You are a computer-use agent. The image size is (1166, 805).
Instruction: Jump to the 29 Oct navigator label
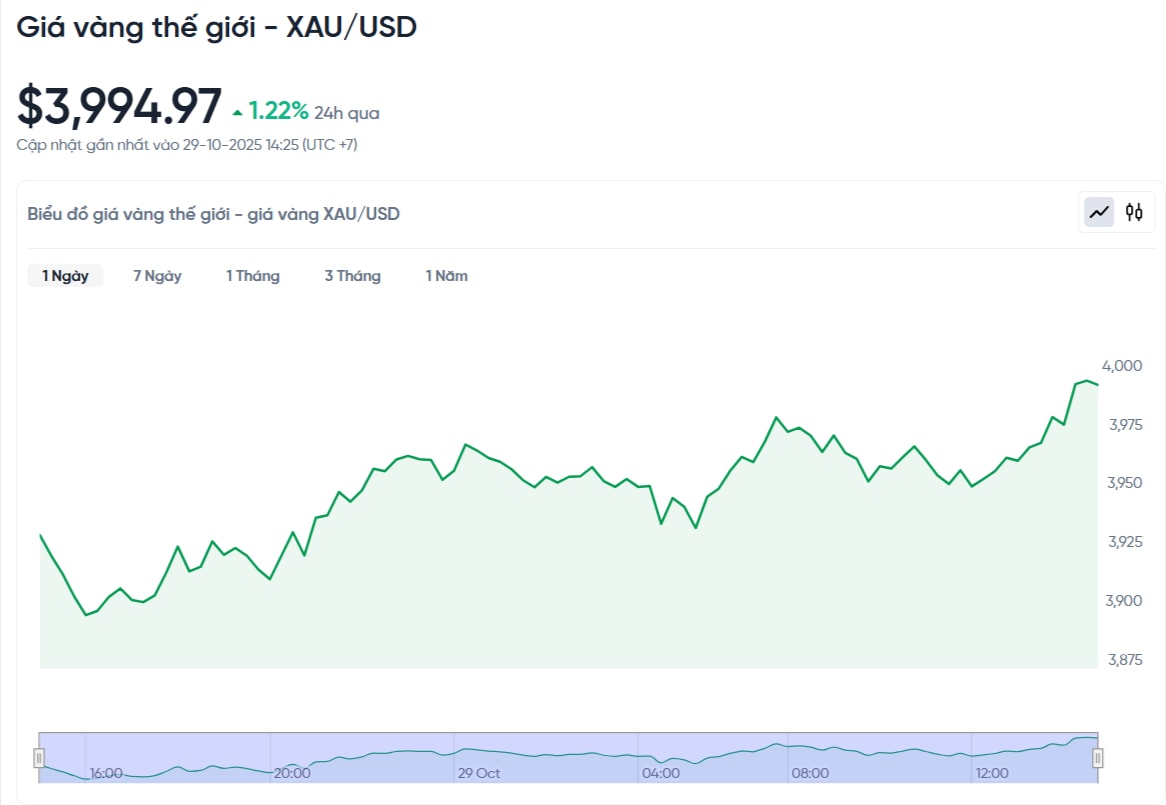coord(479,773)
